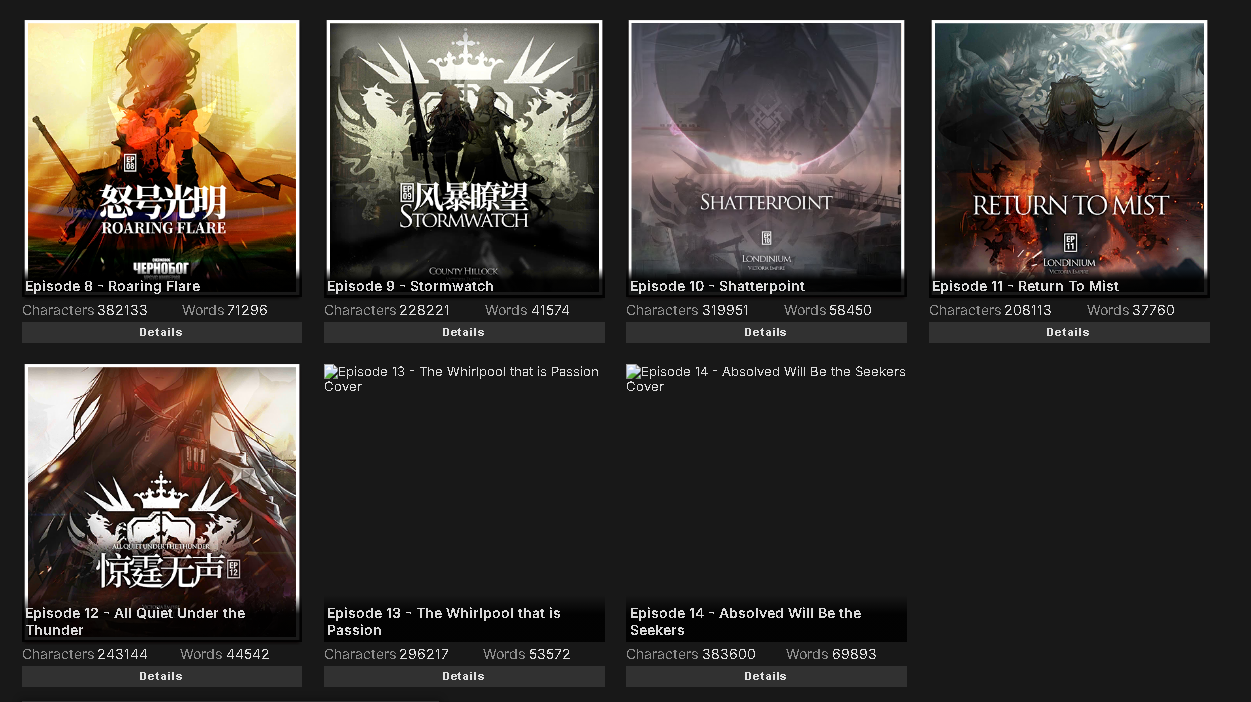Open the Episode 8 Roaring Flare cover
This screenshot has width=1251, height=702.
162,158
